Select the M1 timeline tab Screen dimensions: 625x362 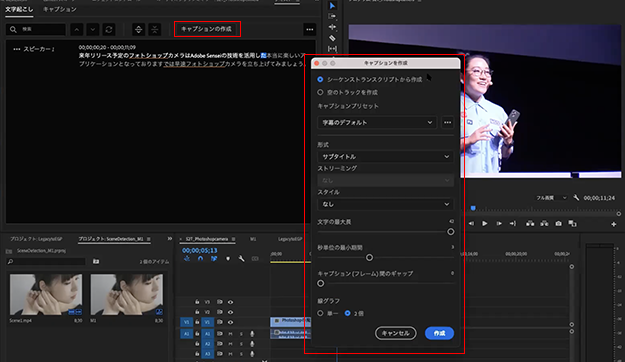(253, 239)
